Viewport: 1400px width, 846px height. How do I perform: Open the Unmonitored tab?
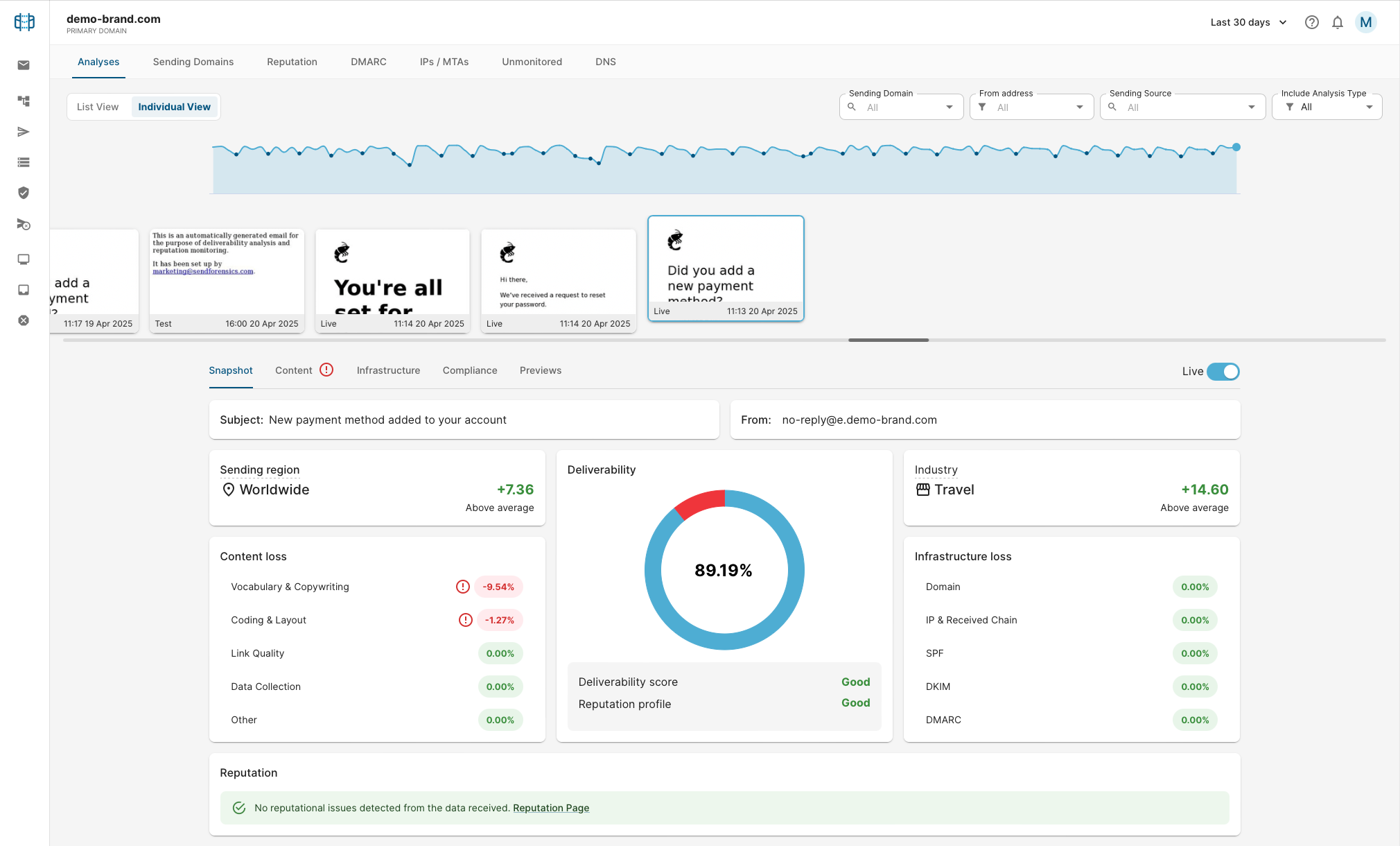[532, 62]
